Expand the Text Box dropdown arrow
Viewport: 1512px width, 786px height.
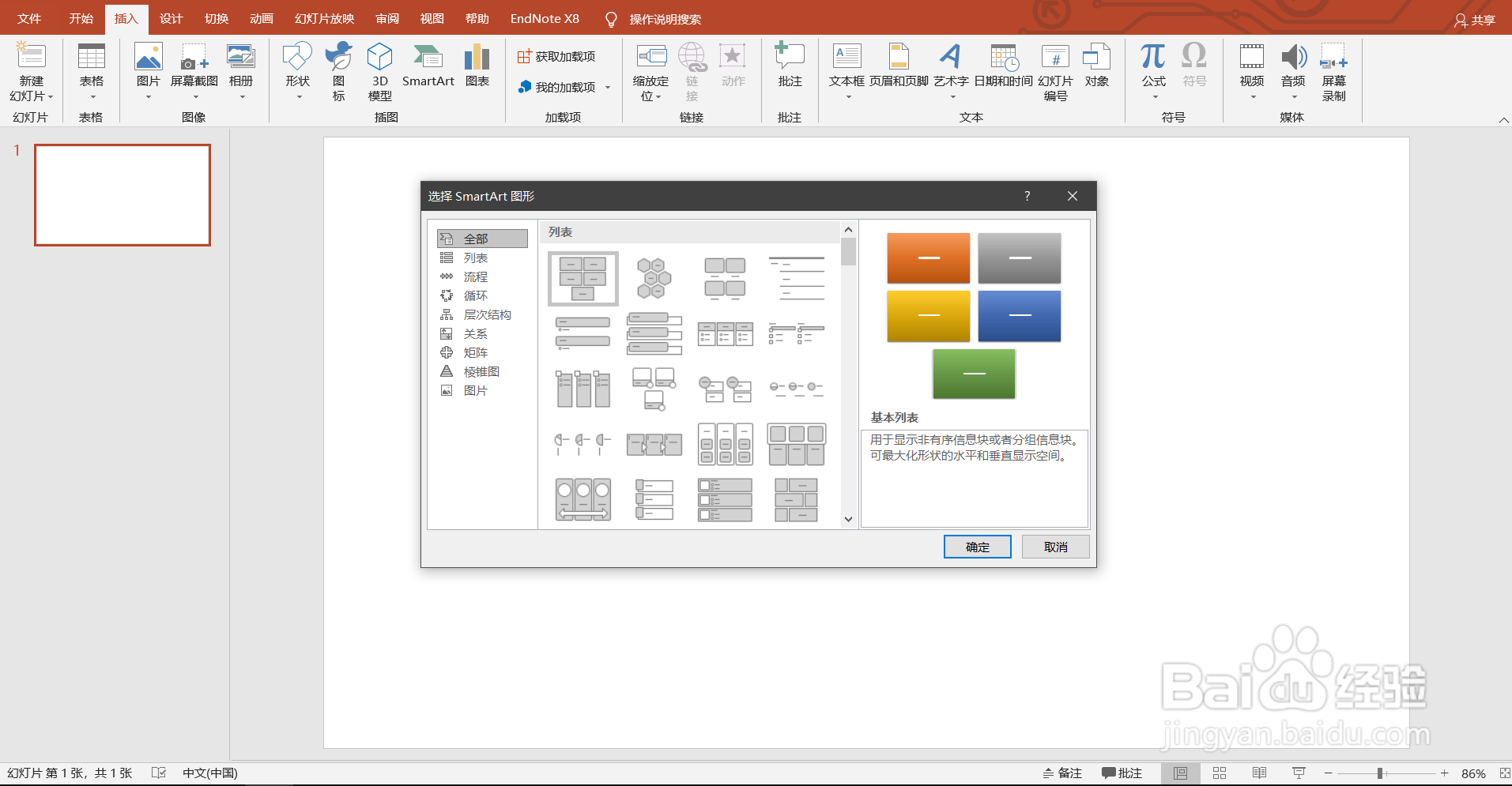click(x=848, y=97)
